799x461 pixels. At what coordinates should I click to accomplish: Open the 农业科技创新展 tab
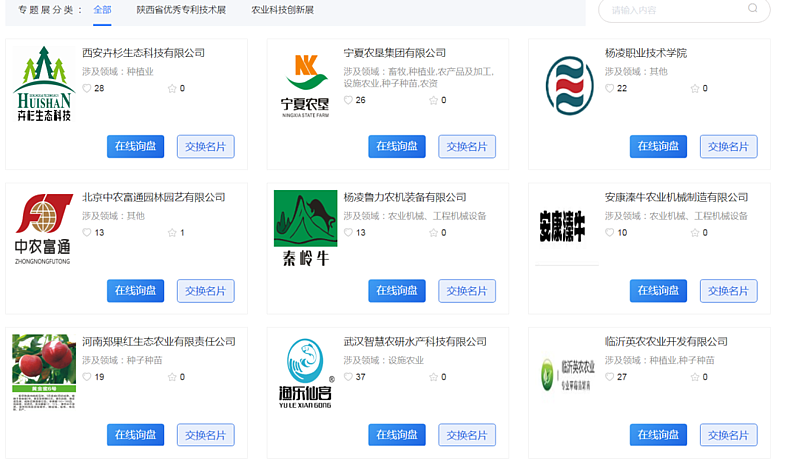click(282, 10)
